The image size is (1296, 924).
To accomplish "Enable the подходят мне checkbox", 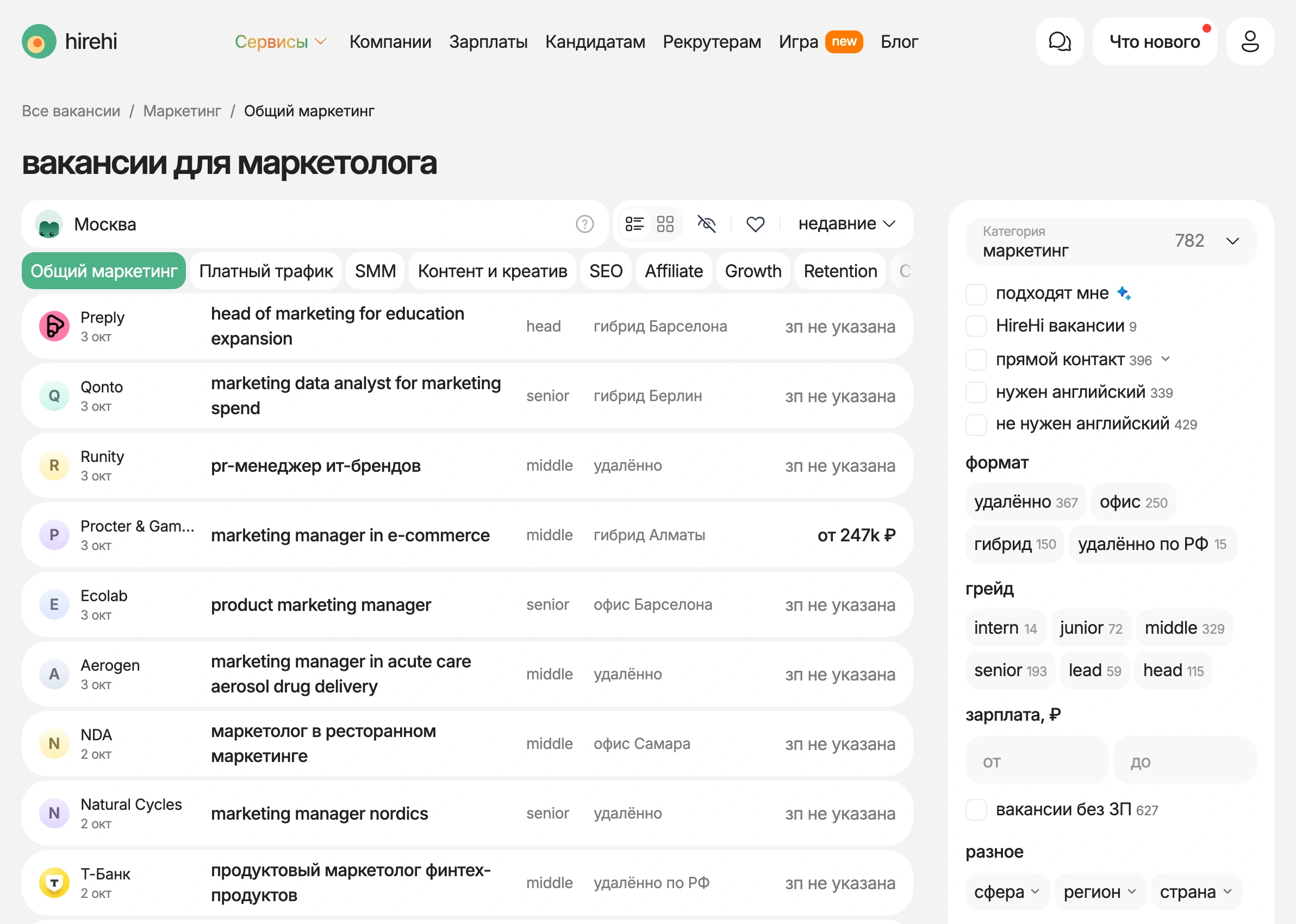I will [x=976, y=294].
